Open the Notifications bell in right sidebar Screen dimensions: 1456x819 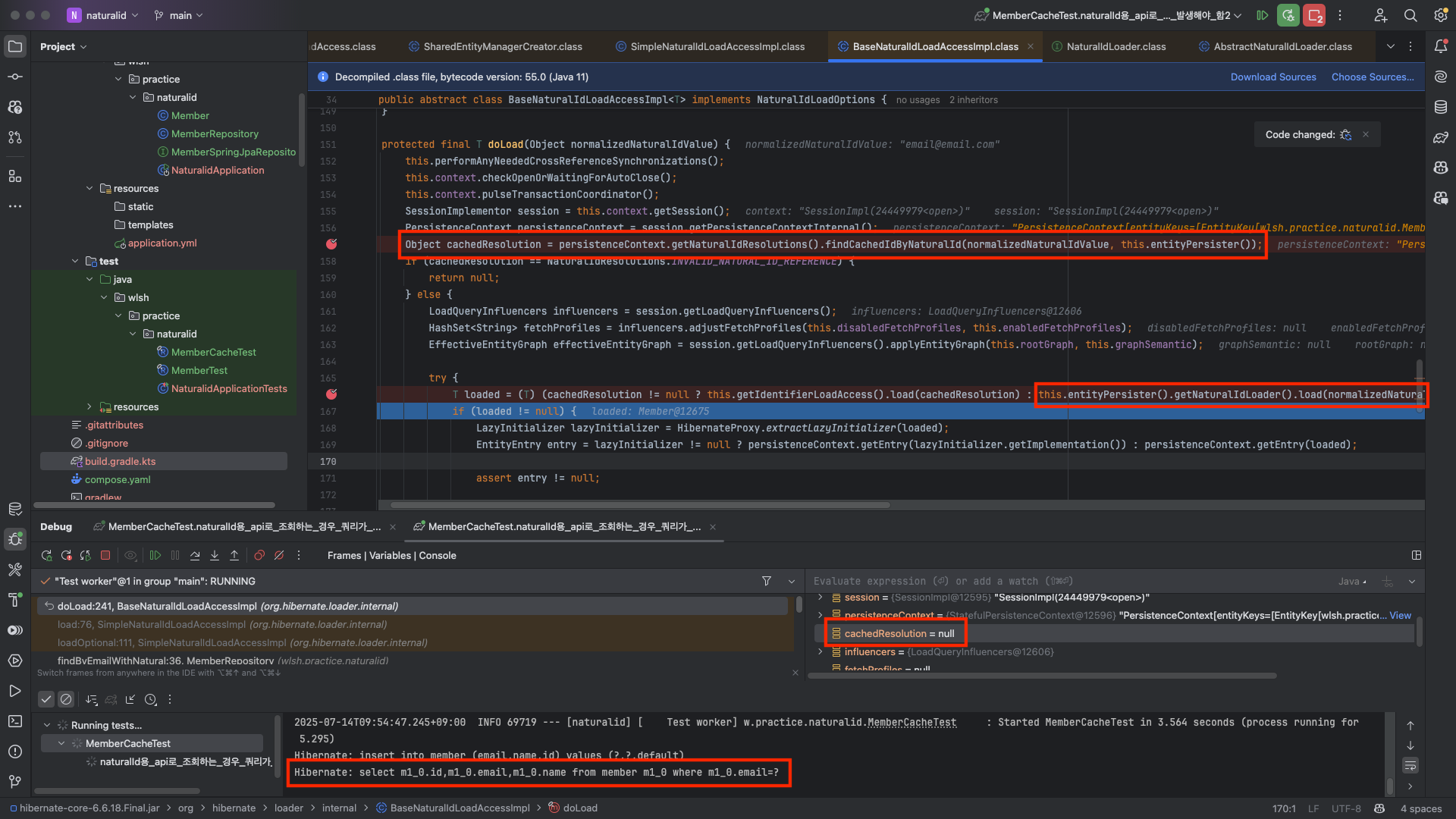[x=1441, y=46]
